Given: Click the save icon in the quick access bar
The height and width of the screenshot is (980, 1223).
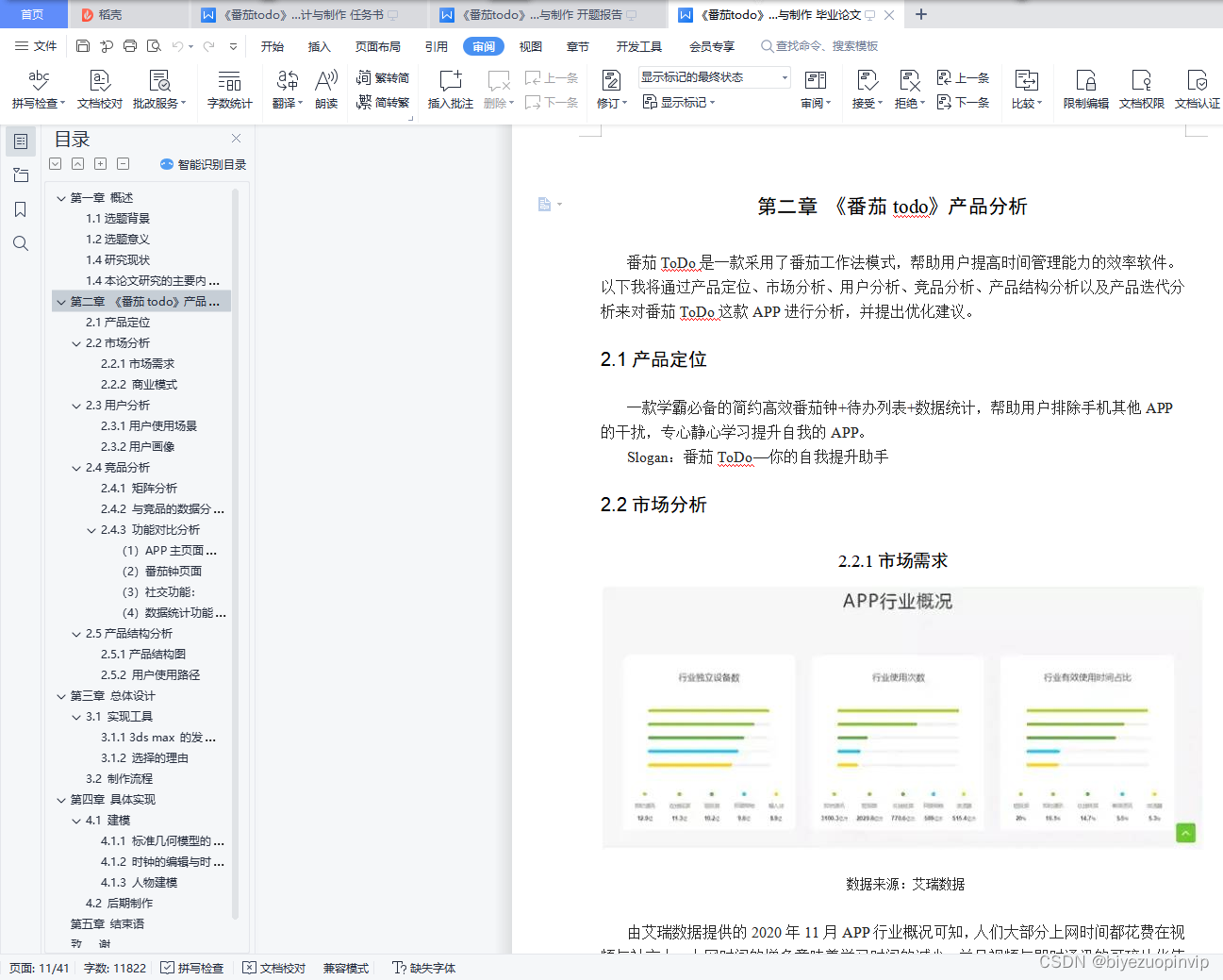Looking at the screenshot, I should 83,45.
